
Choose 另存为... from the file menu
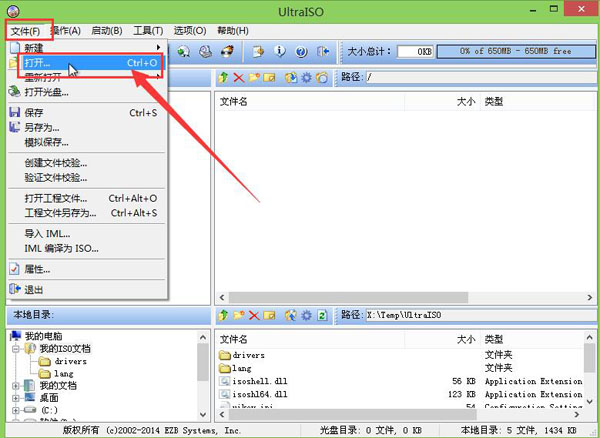87,127
